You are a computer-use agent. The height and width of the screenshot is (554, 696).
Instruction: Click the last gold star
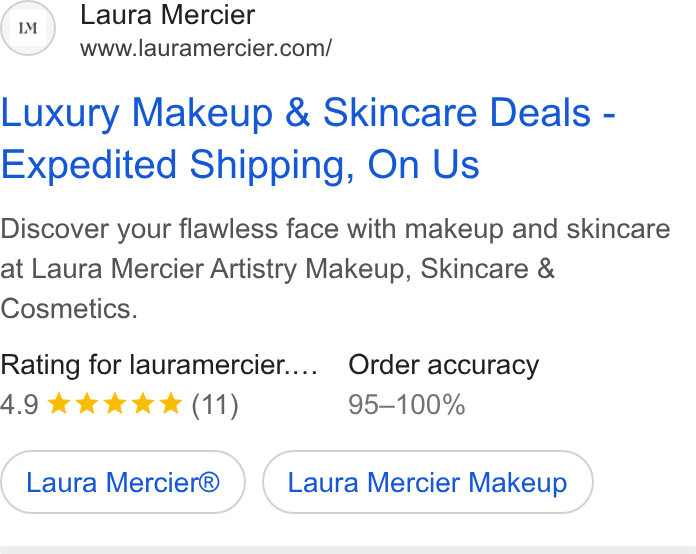171,404
